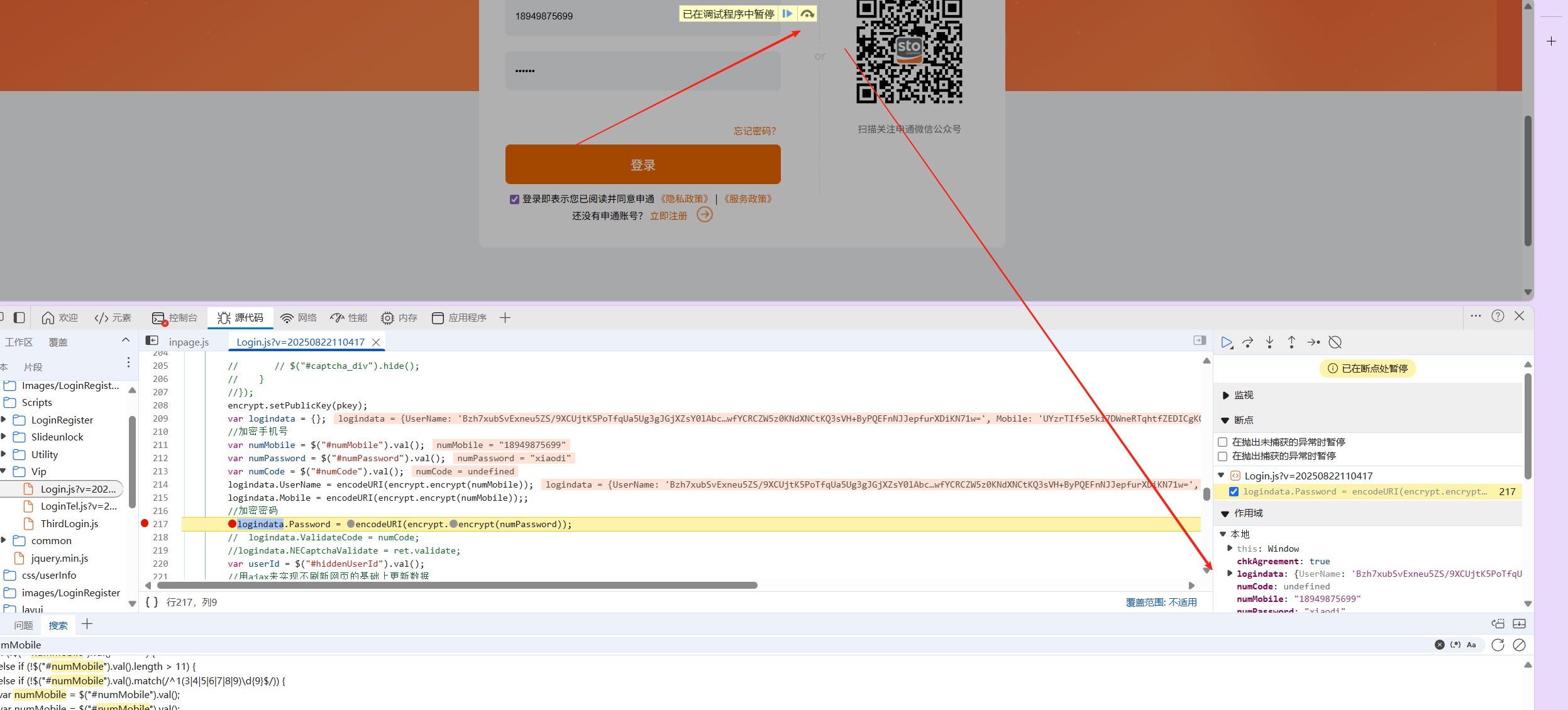This screenshot has height=710, width=1568.
Task: Deactivate all breakpoints icon
Action: [x=1335, y=342]
